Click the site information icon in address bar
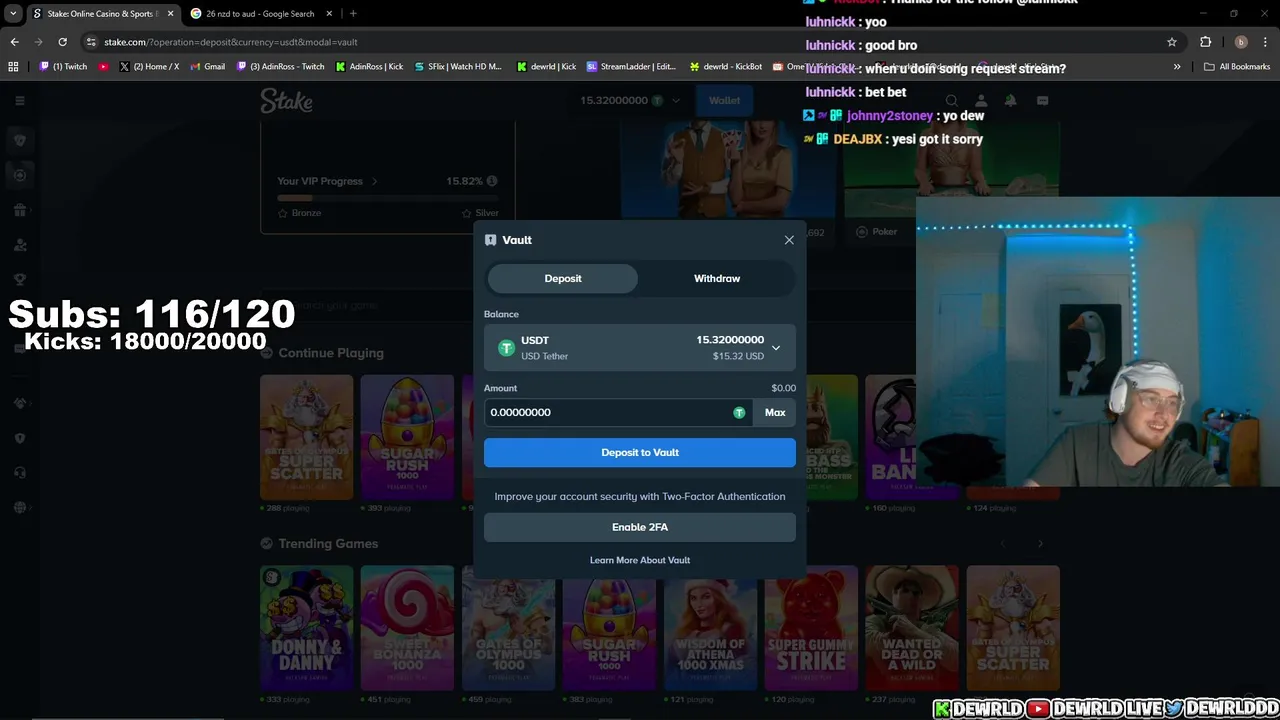 click(92, 42)
